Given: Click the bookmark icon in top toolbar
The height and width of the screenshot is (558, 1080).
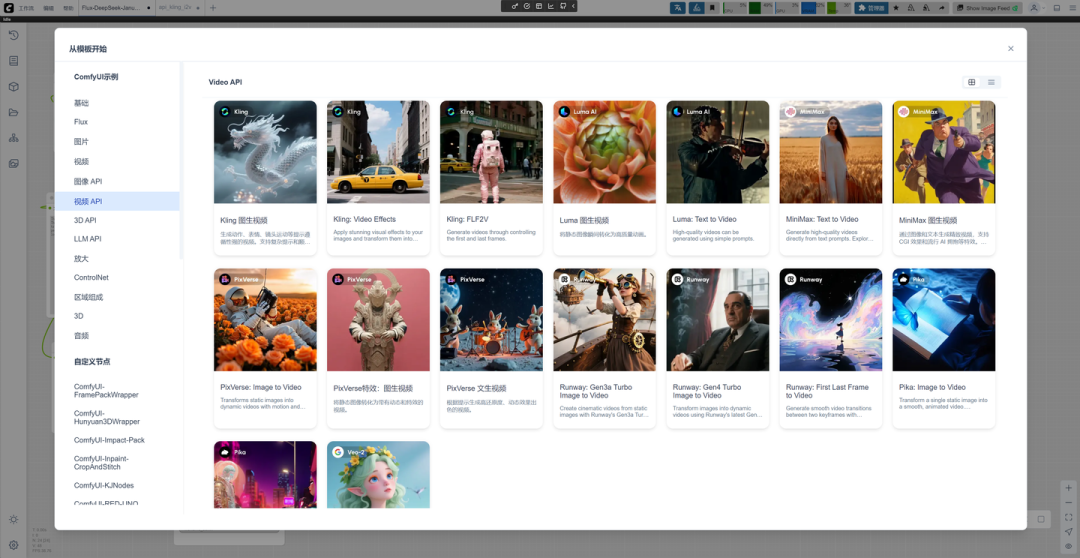Looking at the screenshot, I should [712, 8].
